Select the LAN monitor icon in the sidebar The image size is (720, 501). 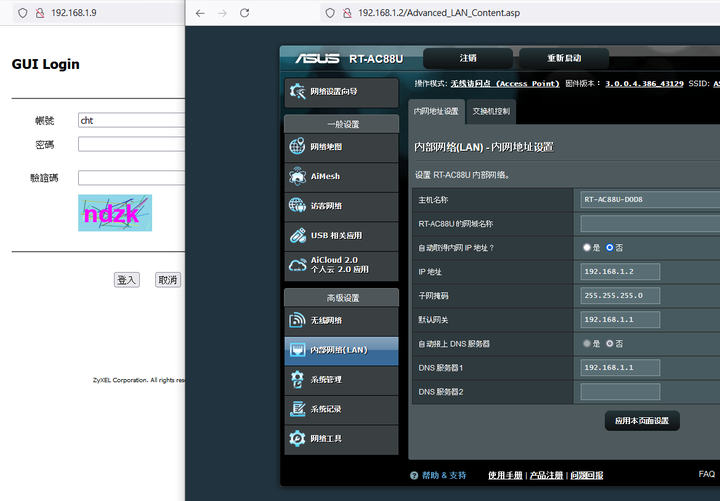pyautogui.click(x=297, y=350)
